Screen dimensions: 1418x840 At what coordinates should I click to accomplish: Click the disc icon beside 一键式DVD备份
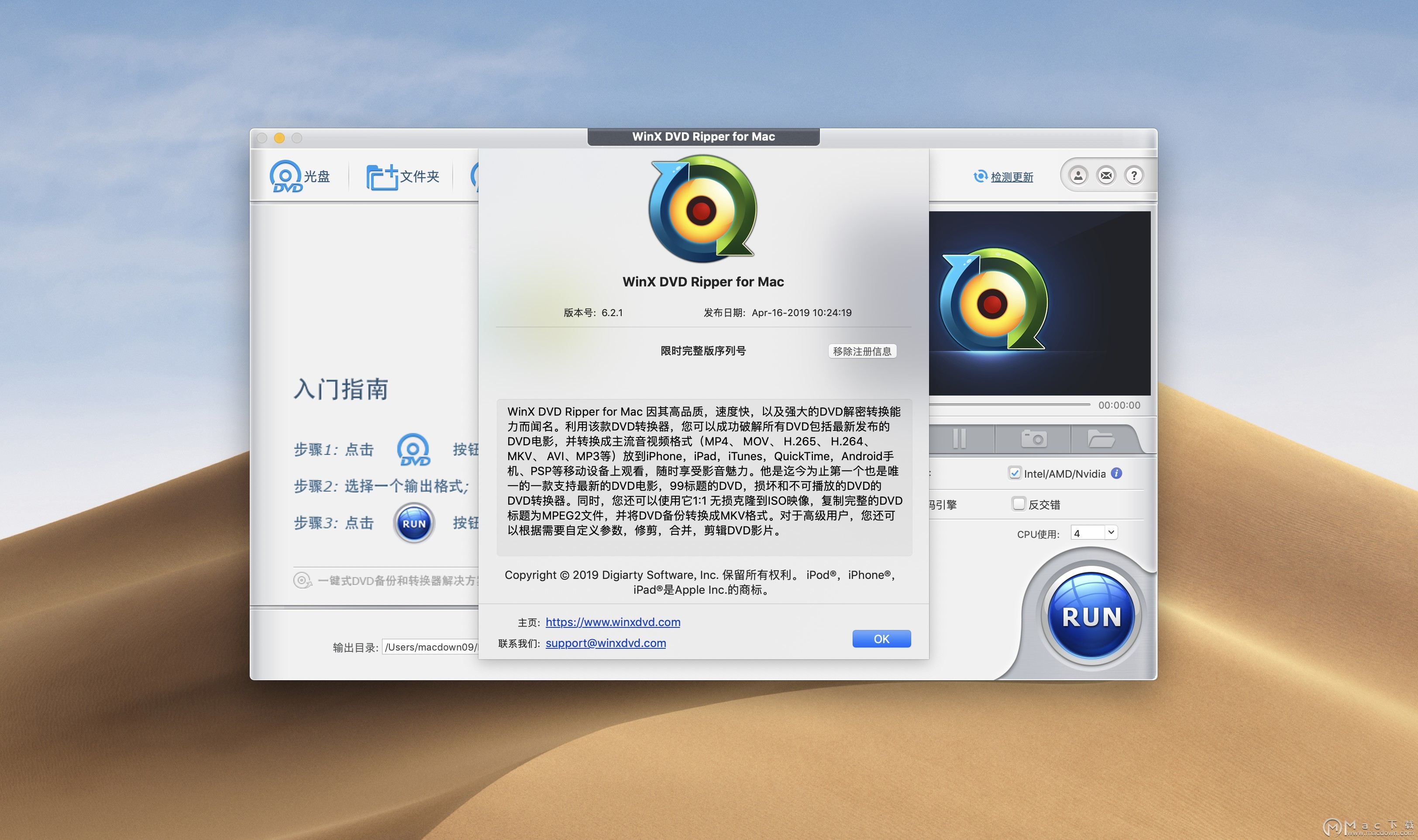coord(302,580)
